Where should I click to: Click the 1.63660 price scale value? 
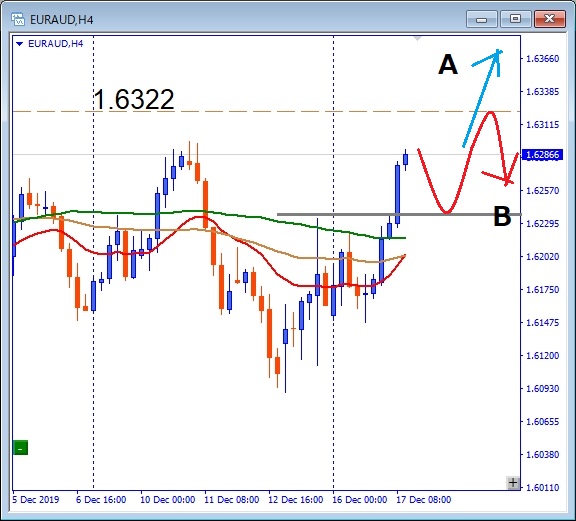(543, 59)
